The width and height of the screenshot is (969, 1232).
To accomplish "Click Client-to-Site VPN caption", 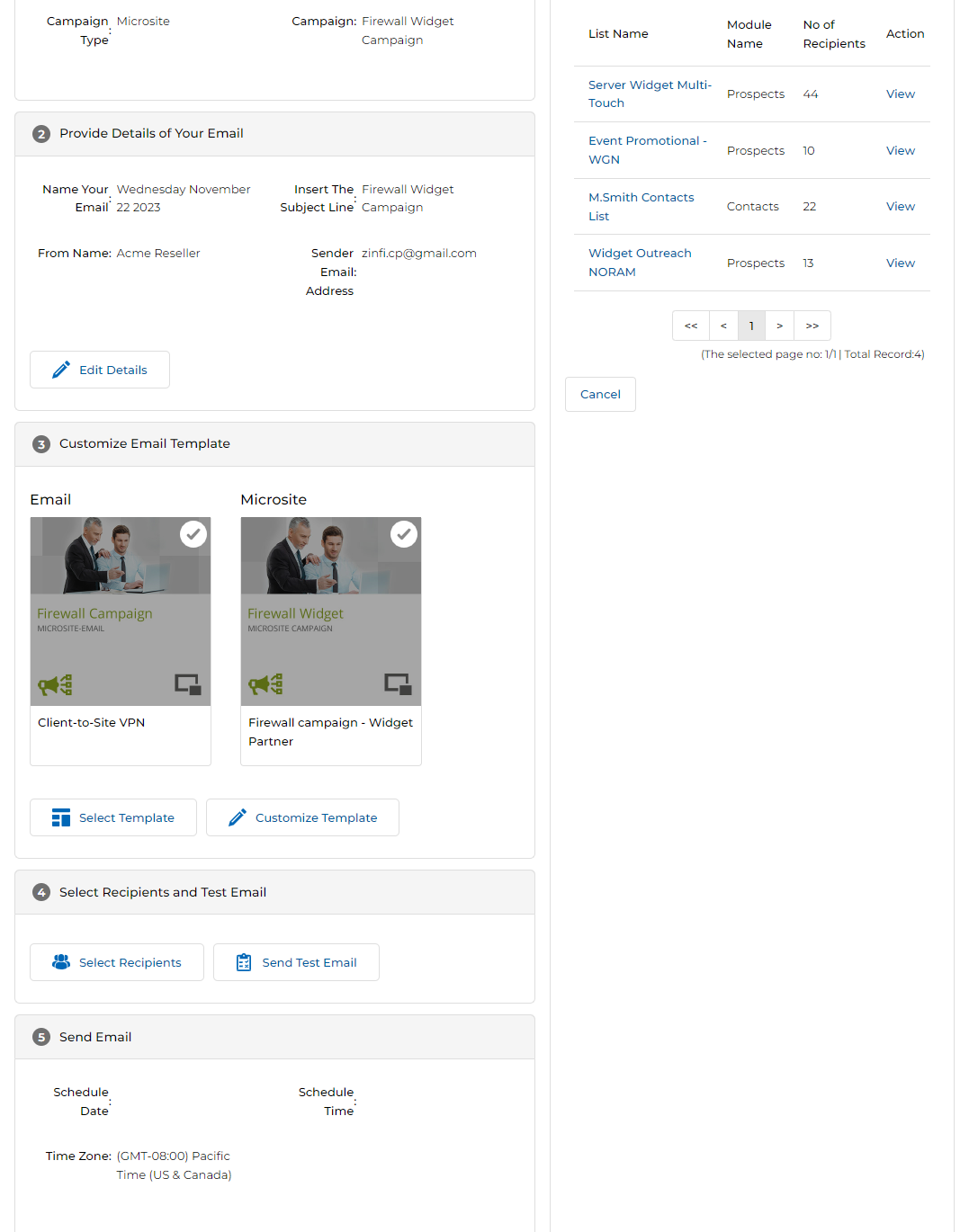I will [x=91, y=723].
